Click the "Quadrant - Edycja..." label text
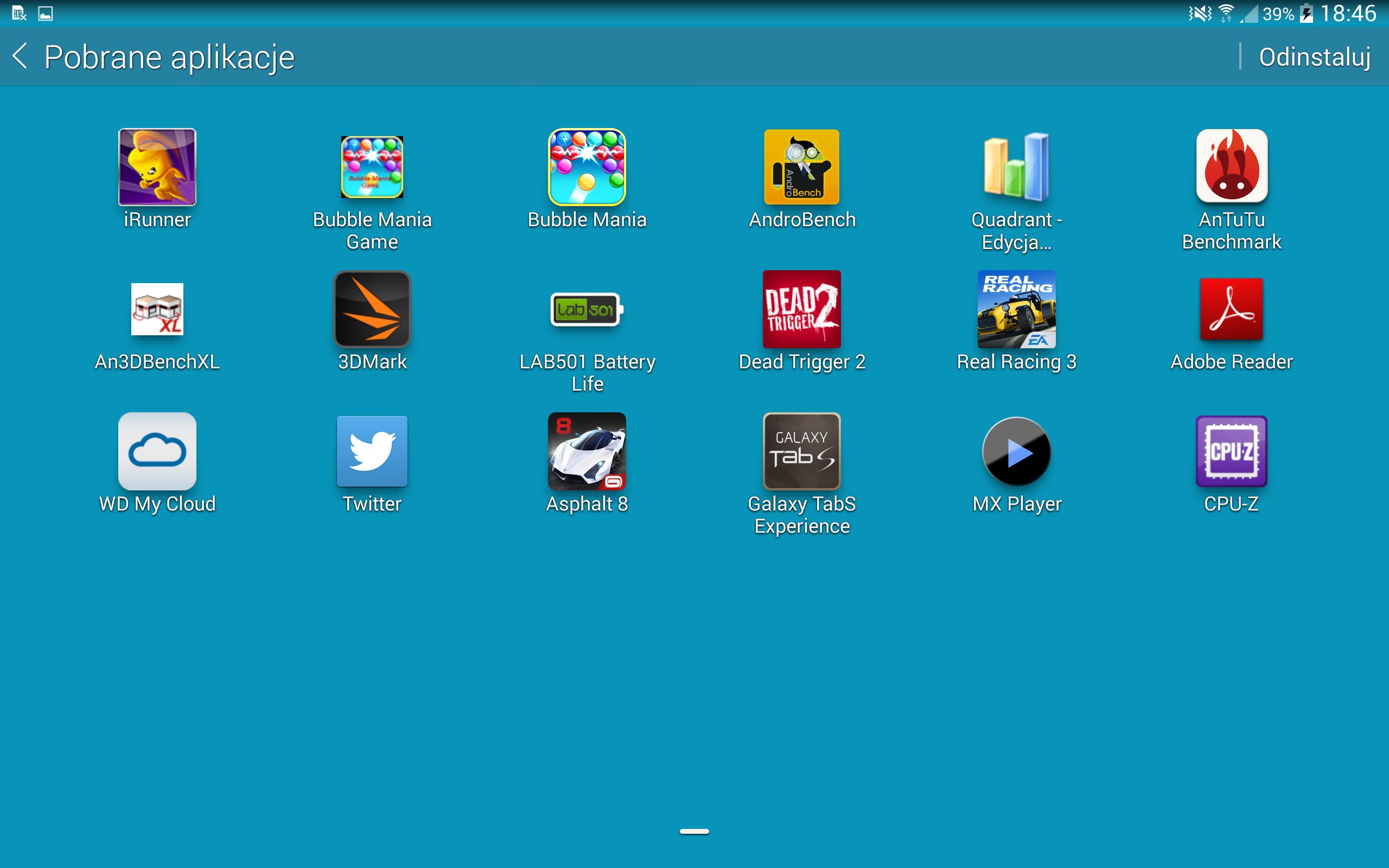Image resolution: width=1389 pixels, height=868 pixels. [1016, 231]
